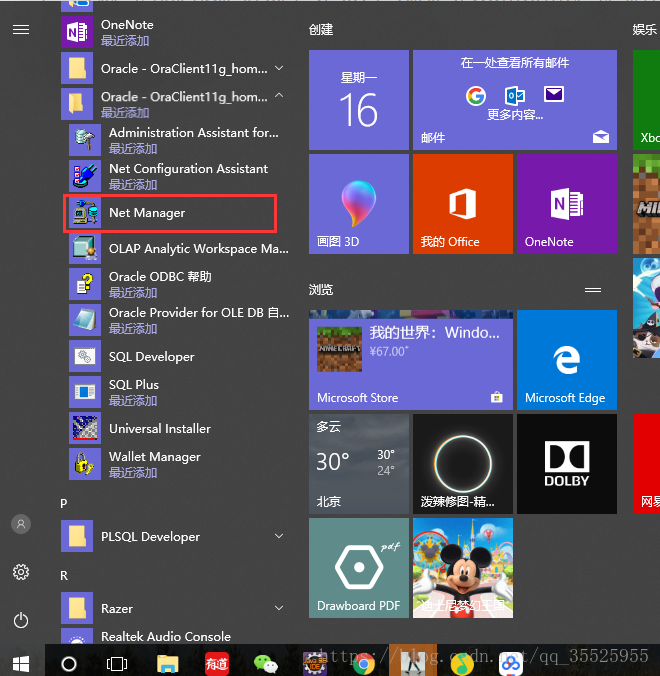Open the calendar tile showing 16

(x=359, y=100)
